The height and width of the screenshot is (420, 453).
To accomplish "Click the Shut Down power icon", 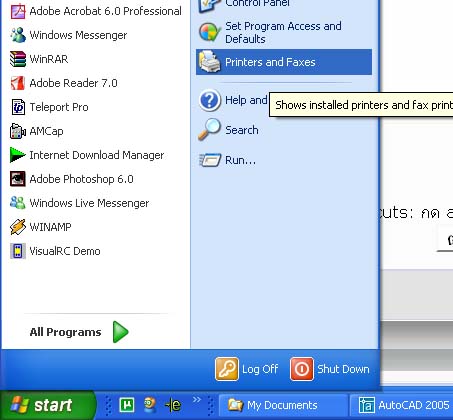I will [x=302, y=369].
